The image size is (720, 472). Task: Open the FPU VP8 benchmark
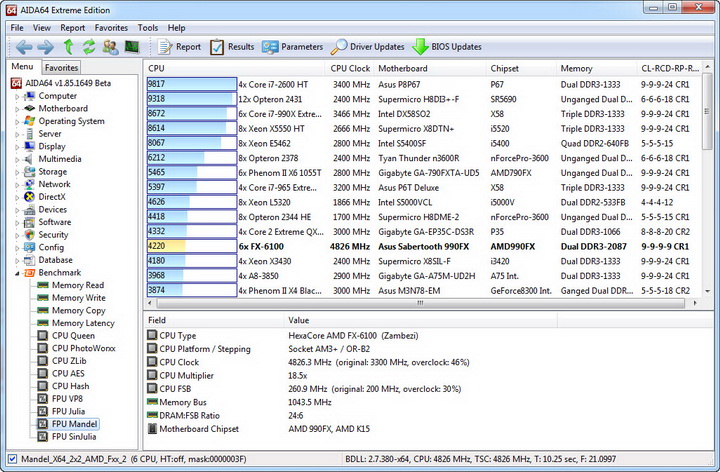click(x=67, y=399)
